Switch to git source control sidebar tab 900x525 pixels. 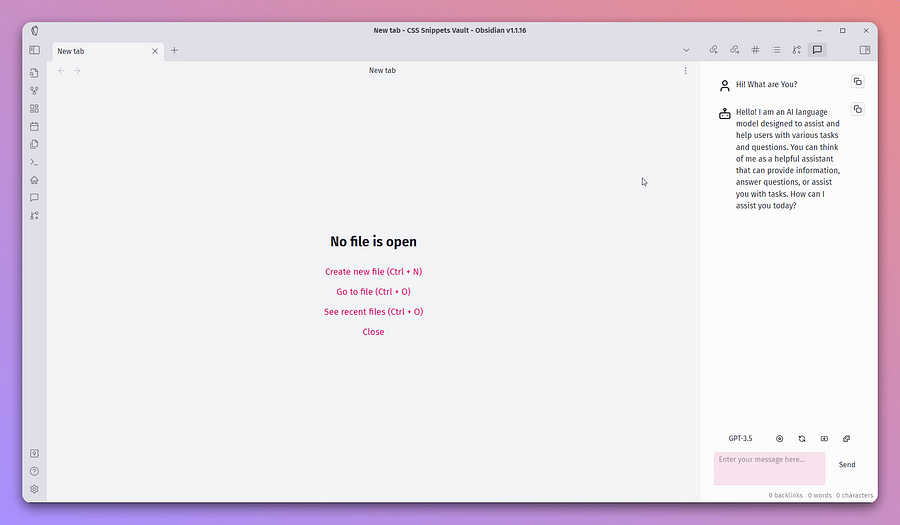pos(797,50)
